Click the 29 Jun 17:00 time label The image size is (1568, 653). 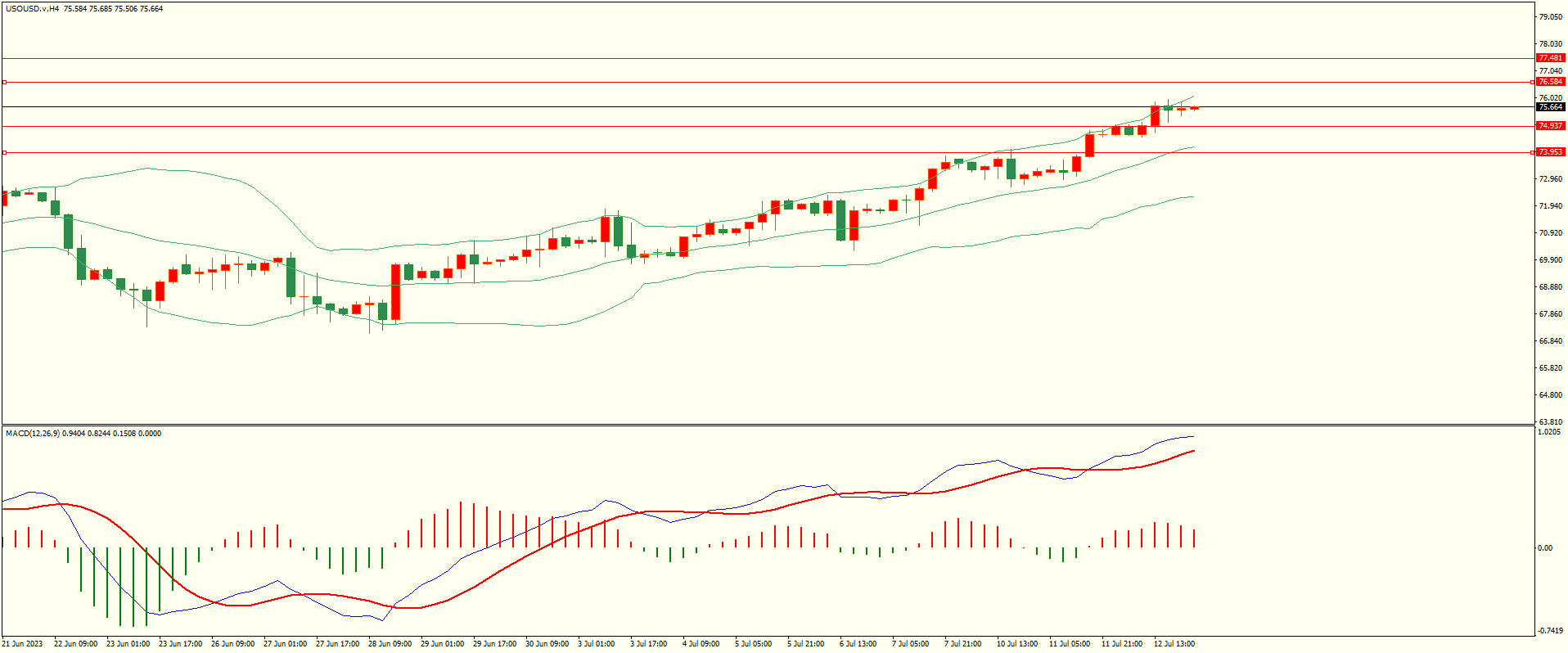pyautogui.click(x=494, y=644)
